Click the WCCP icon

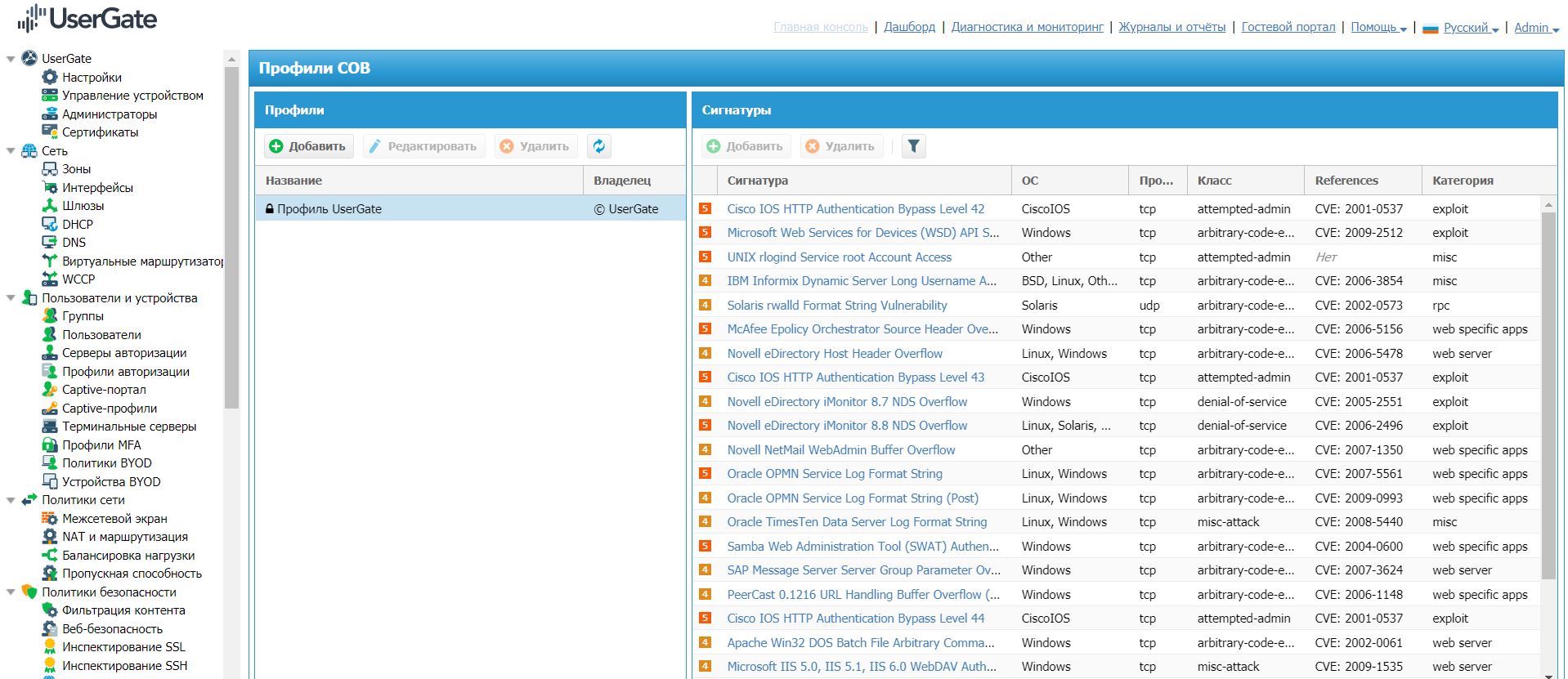click(50, 279)
